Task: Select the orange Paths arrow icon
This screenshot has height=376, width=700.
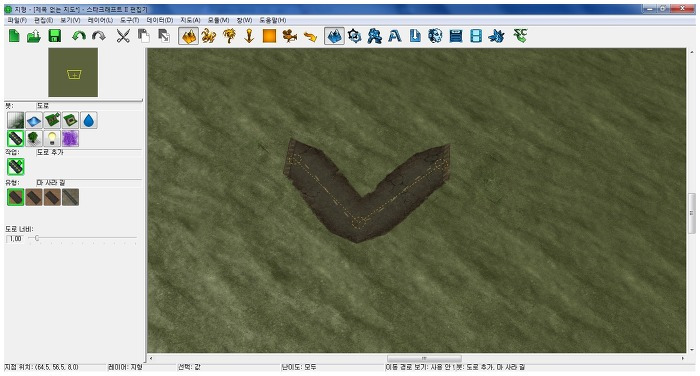Action: [x=310, y=36]
